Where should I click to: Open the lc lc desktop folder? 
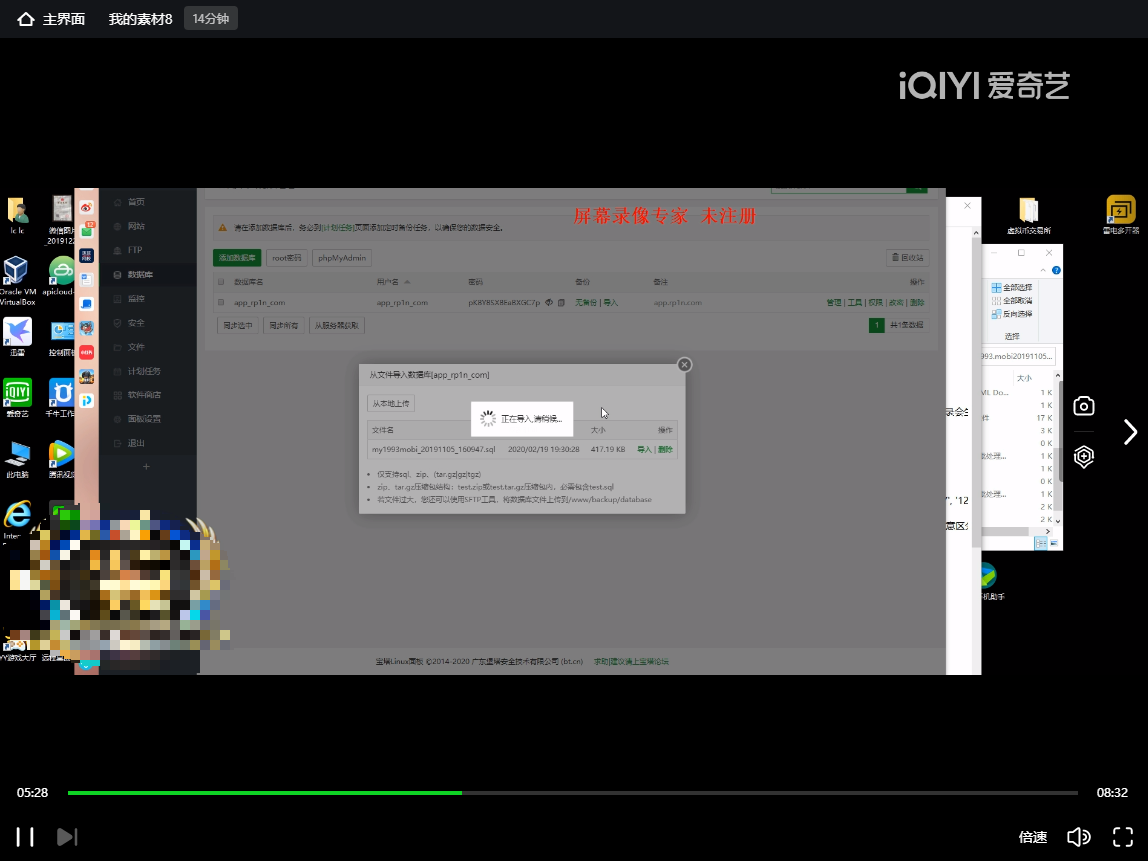(17, 215)
